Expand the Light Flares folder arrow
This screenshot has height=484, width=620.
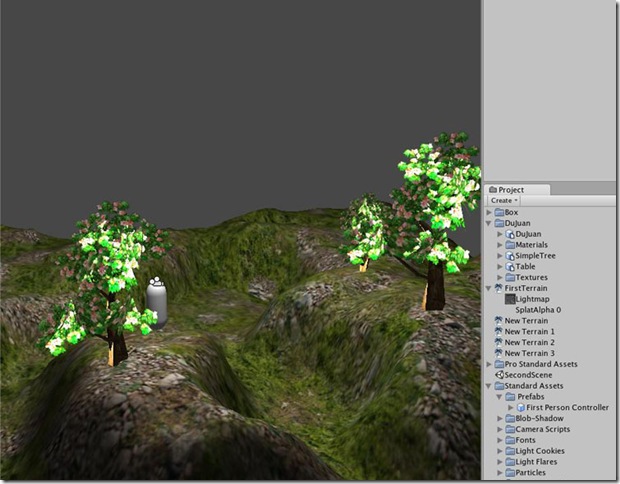pyautogui.click(x=500, y=462)
